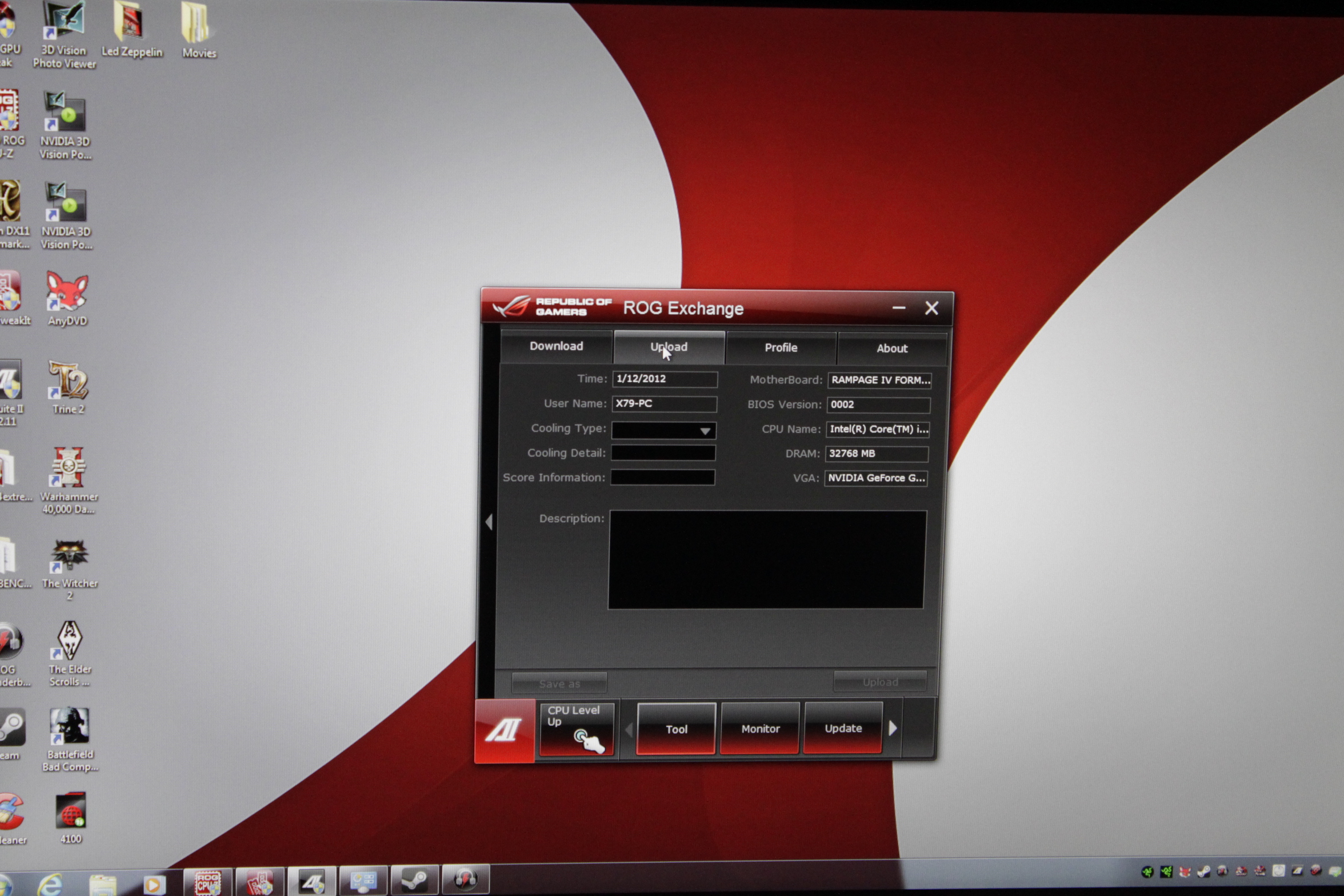1344x896 pixels.
Task: Launch AnyDVD from the desktop
Action: (67, 298)
